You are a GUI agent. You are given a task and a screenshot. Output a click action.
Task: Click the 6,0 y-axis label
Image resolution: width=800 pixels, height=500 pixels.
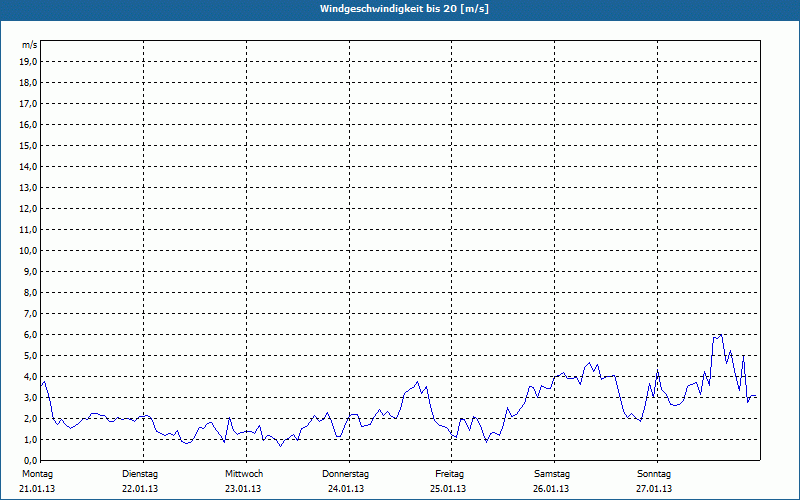[30, 335]
